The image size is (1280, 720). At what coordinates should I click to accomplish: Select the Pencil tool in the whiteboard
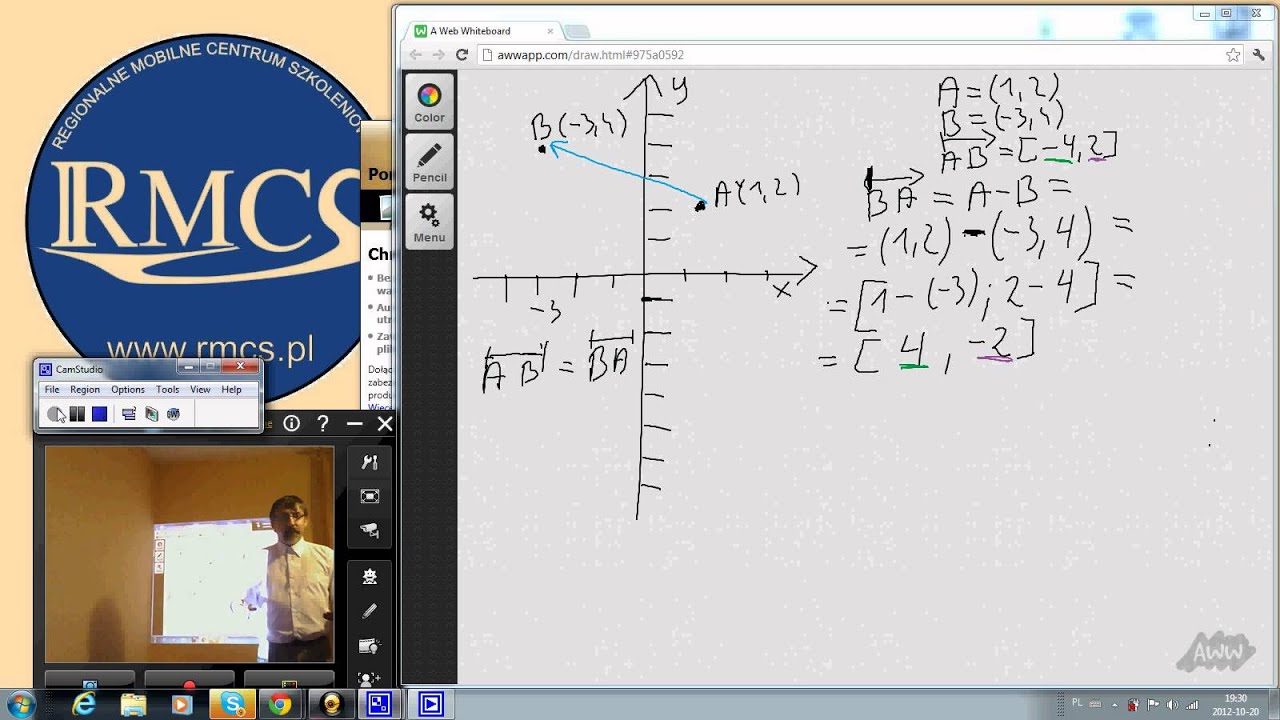(x=429, y=163)
